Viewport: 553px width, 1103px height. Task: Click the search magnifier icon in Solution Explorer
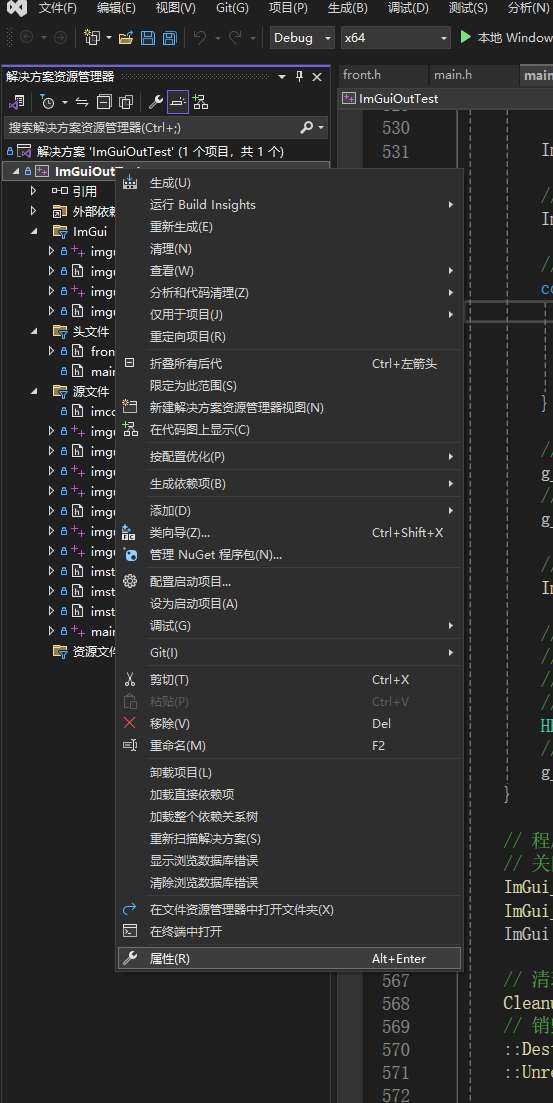tap(307, 127)
